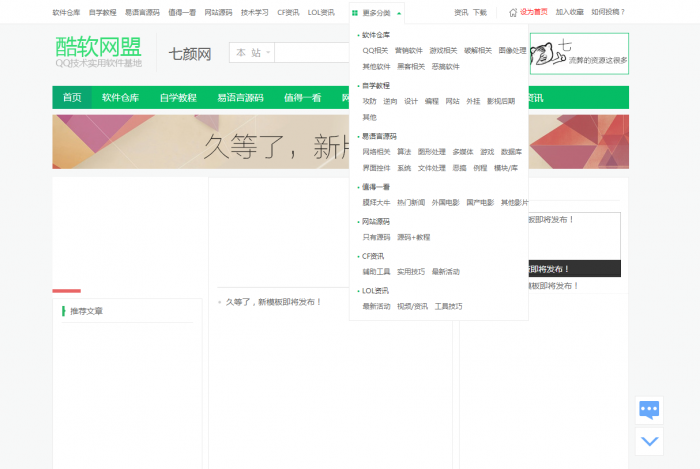Viewport: 700px width, 469px height.
Task: Open 热门新闻 under 值得一看 category
Action: point(410,203)
